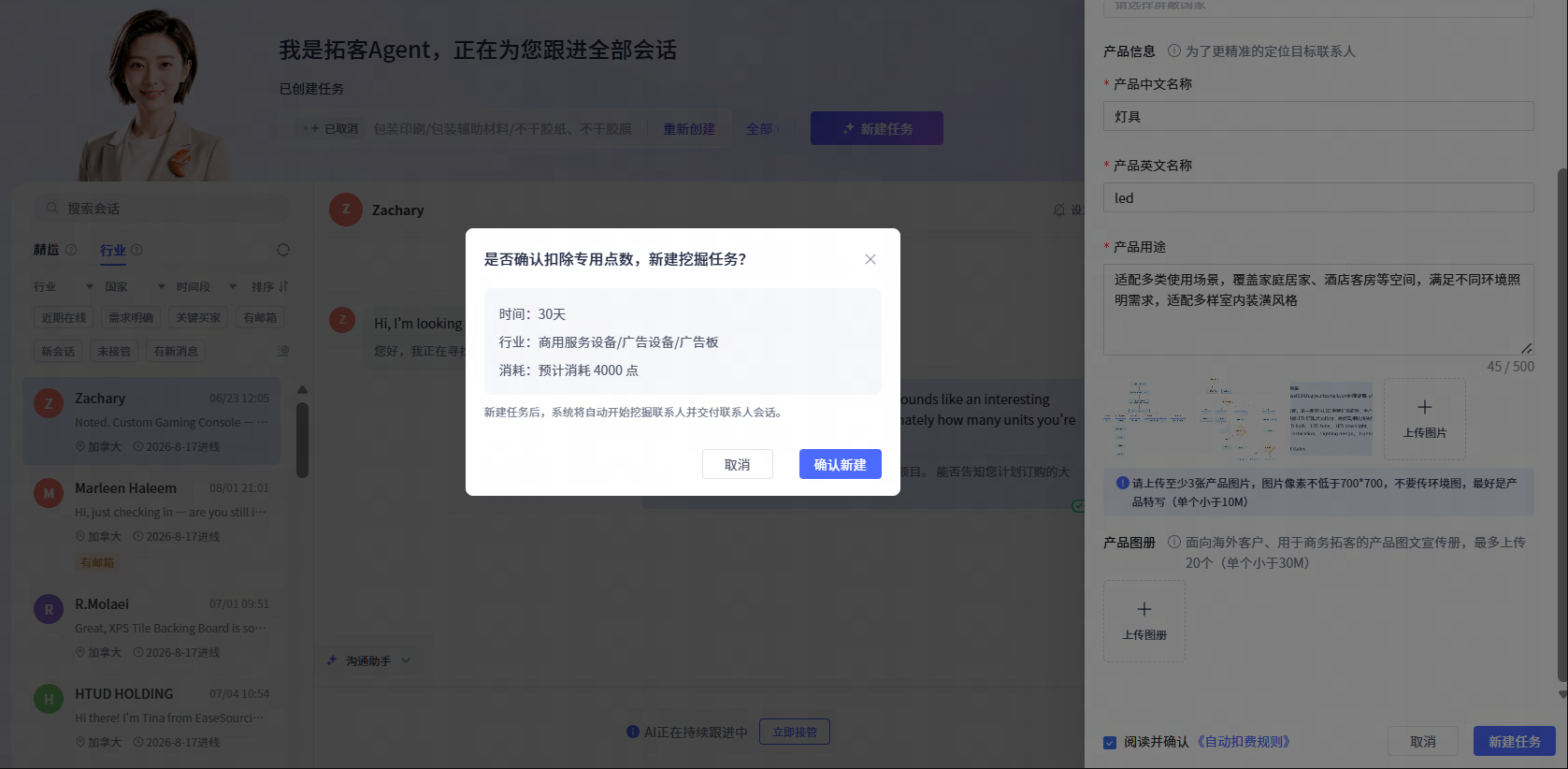Click the conversation list scrollbar up arrow
The width and height of the screenshot is (1568, 769).
pyautogui.click(x=302, y=389)
